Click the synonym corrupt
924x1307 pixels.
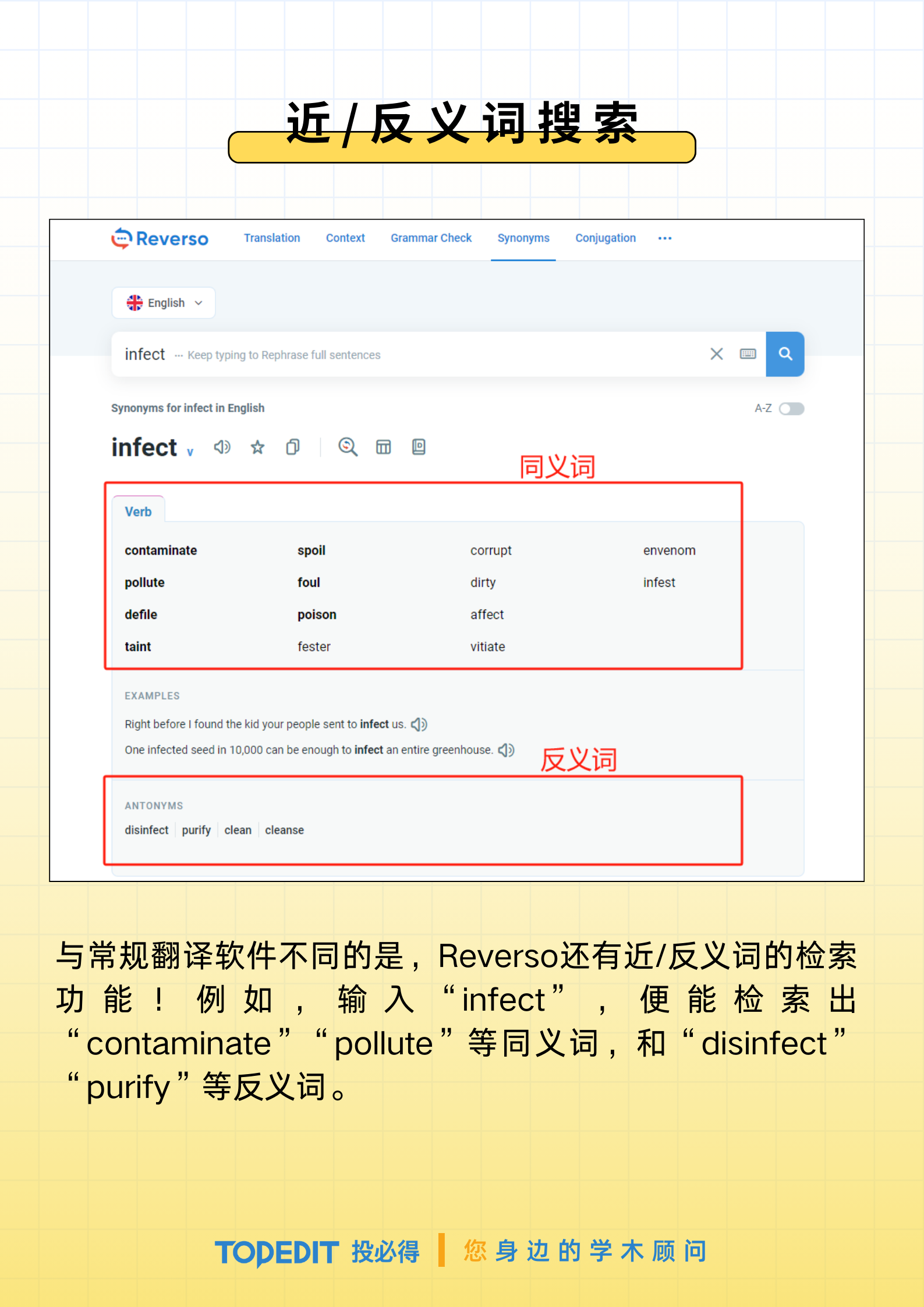(x=491, y=551)
